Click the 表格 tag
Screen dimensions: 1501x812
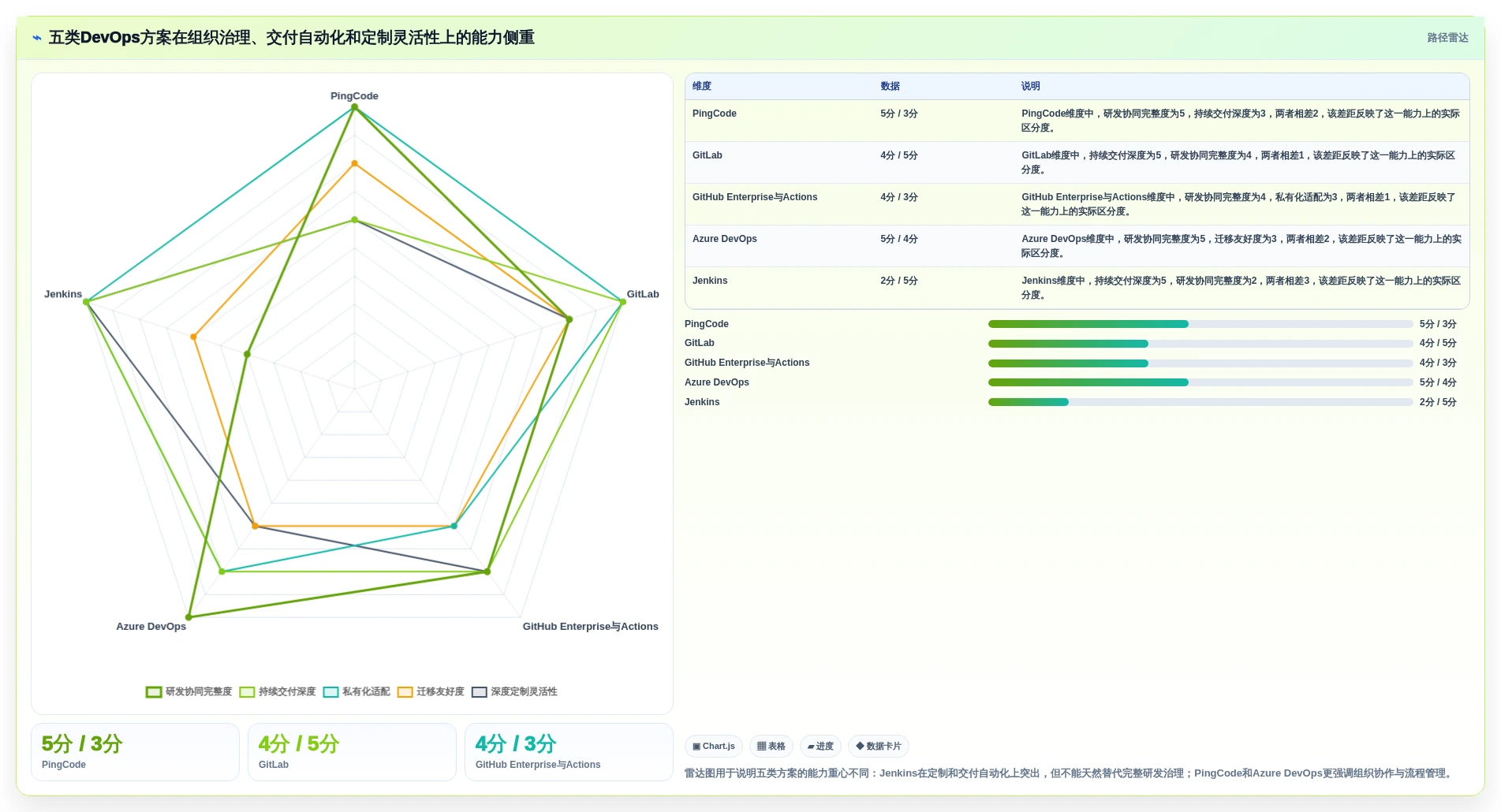[x=771, y=747]
